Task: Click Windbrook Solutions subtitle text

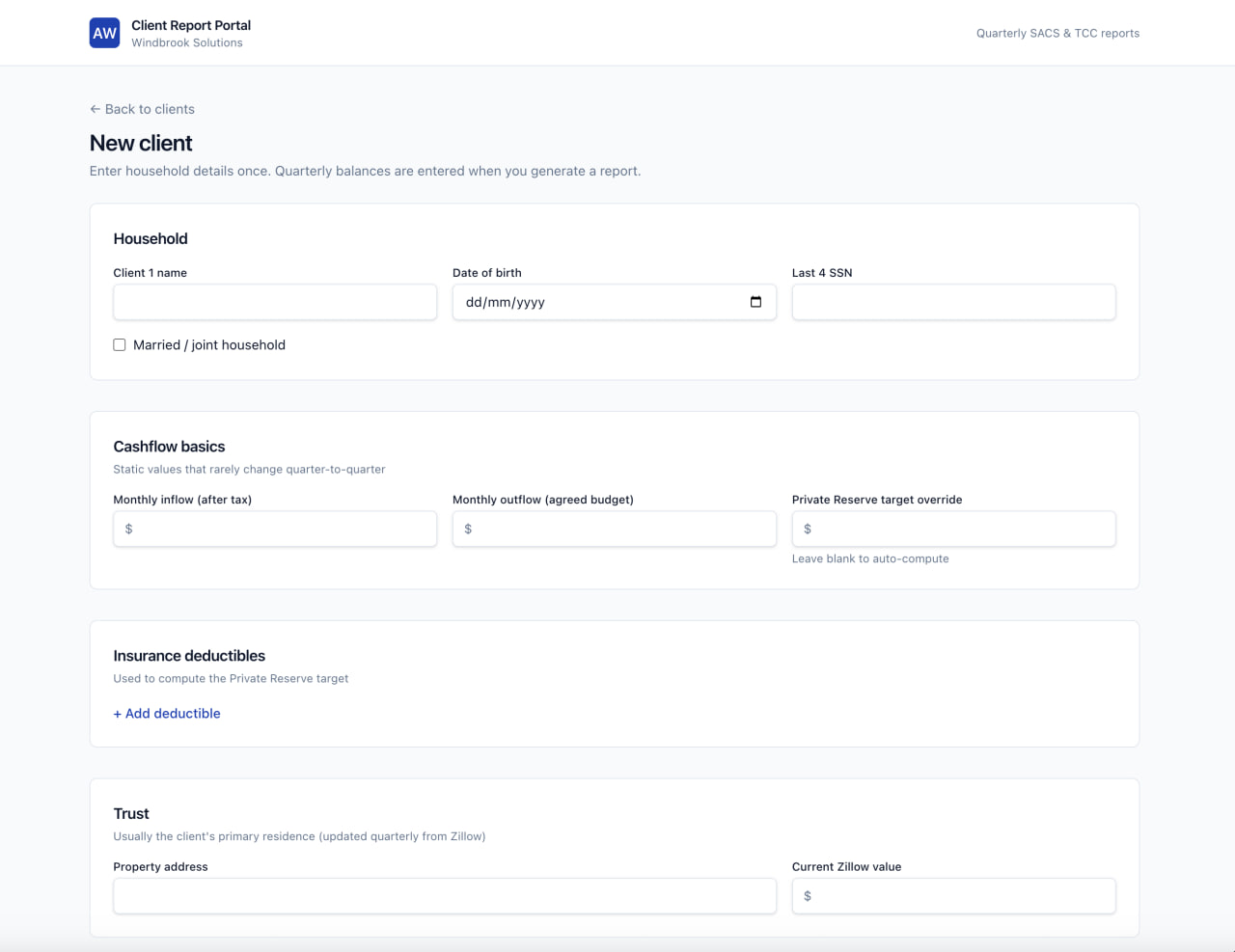Action: tap(187, 42)
